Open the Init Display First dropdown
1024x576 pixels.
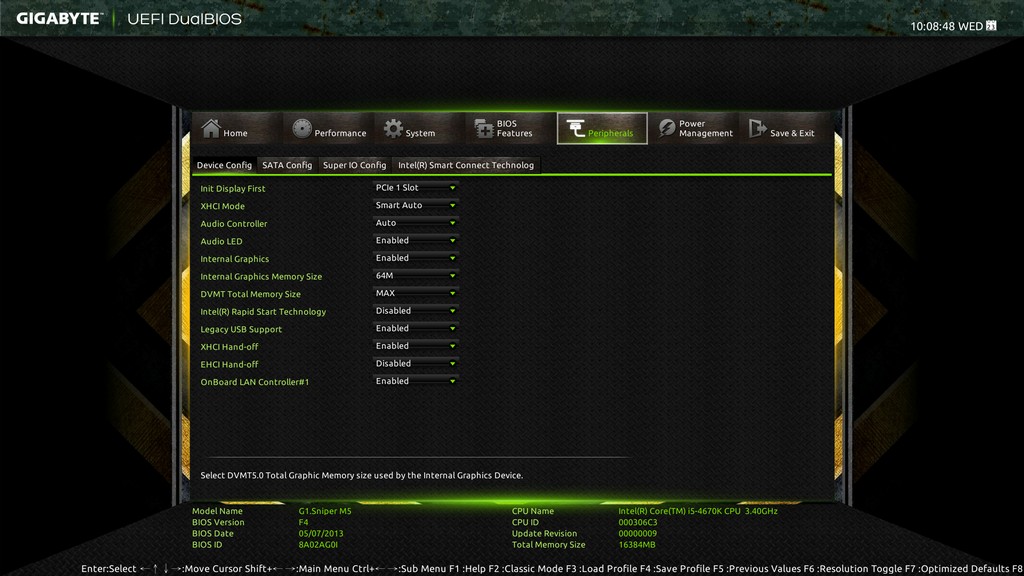(415, 187)
